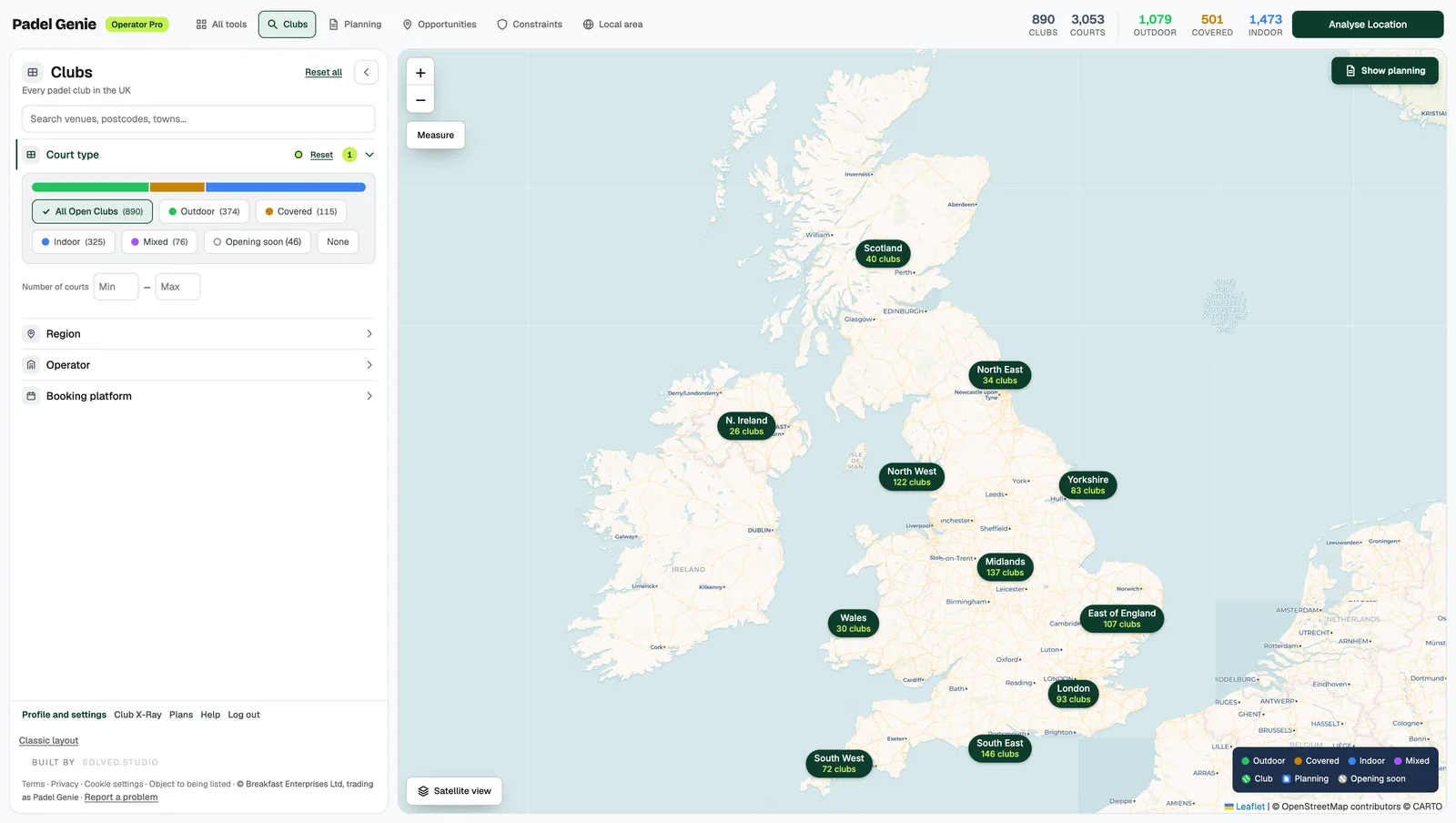This screenshot has width=1456, height=823.
Task: Click the Padel Genie logo
Action: [54, 25]
